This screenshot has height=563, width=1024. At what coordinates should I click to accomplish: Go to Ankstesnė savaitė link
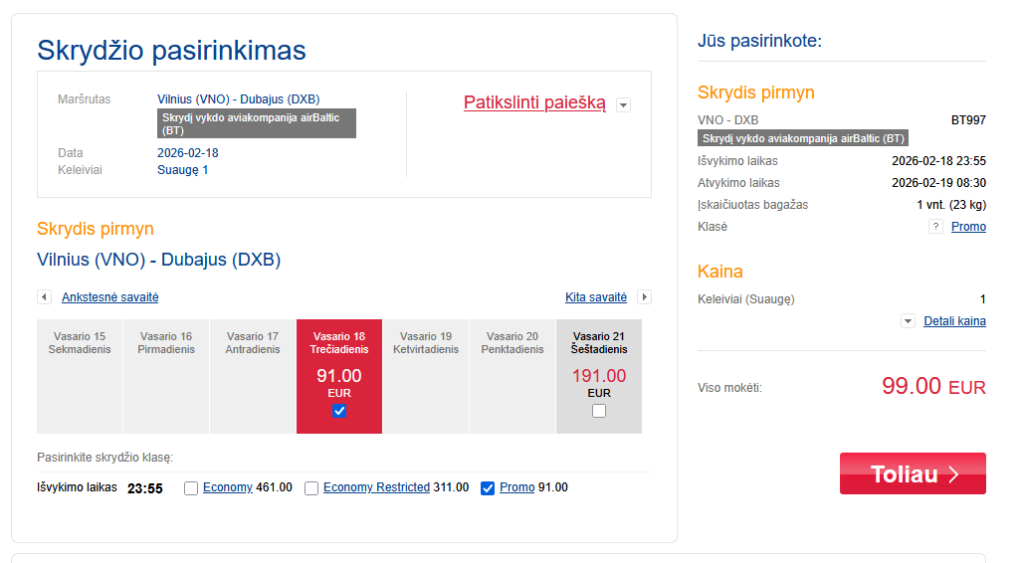(x=110, y=297)
